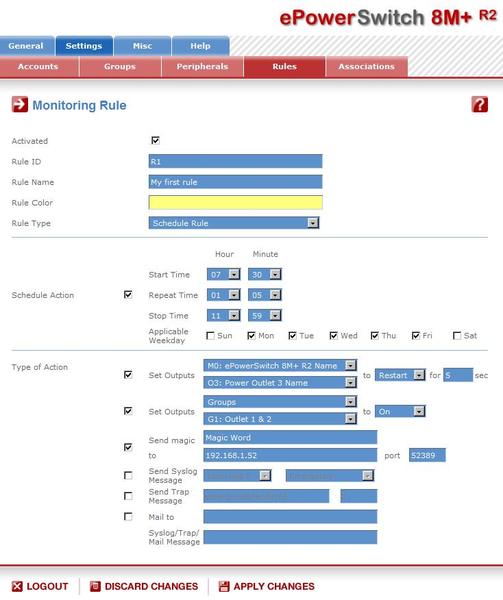Click the yellow Rule Color swatch
Viewport: 503px width, 600px height.
(x=236, y=202)
